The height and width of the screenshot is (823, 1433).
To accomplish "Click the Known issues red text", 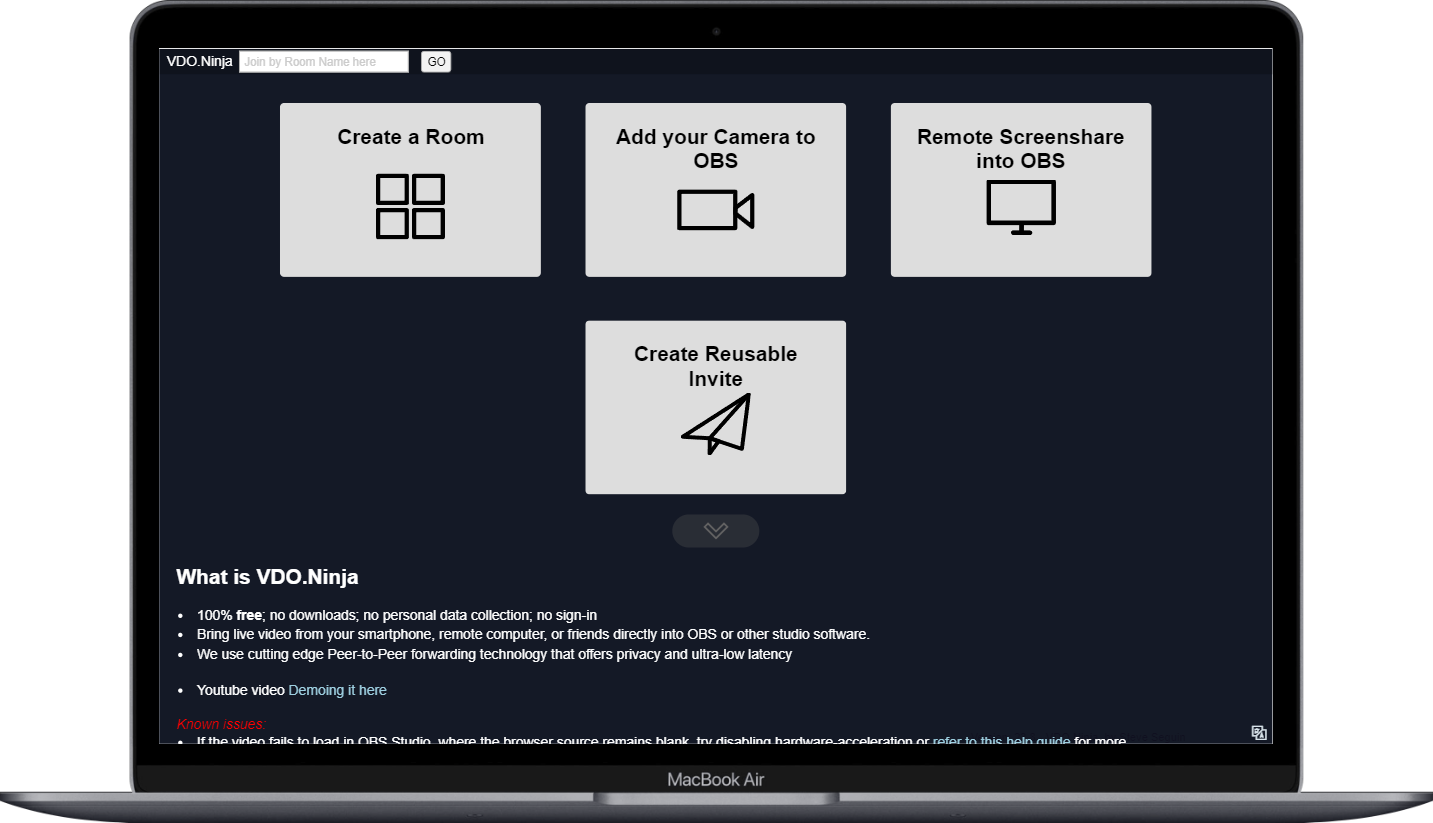I will point(222,724).
